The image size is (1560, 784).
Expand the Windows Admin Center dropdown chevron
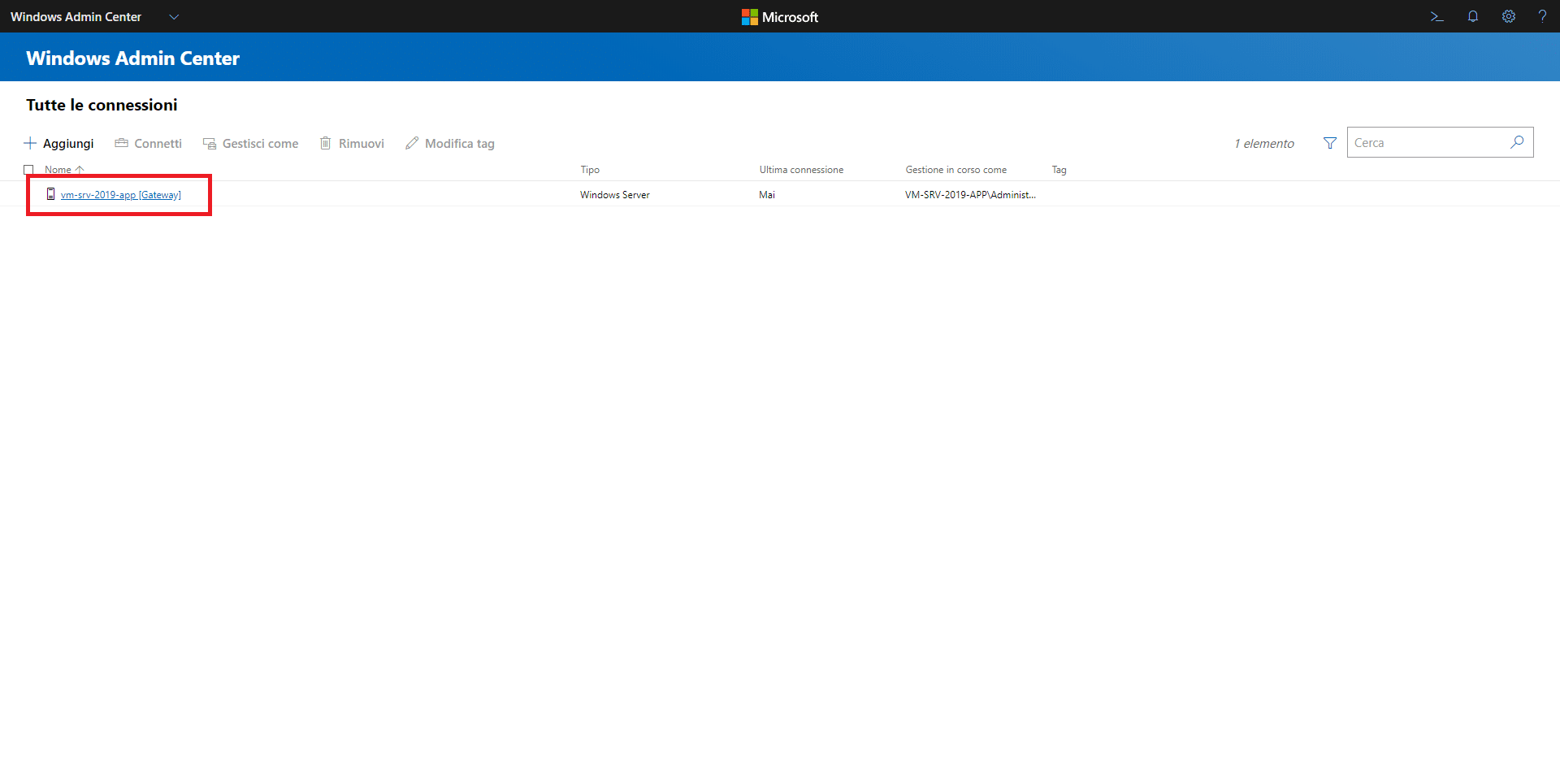[174, 17]
